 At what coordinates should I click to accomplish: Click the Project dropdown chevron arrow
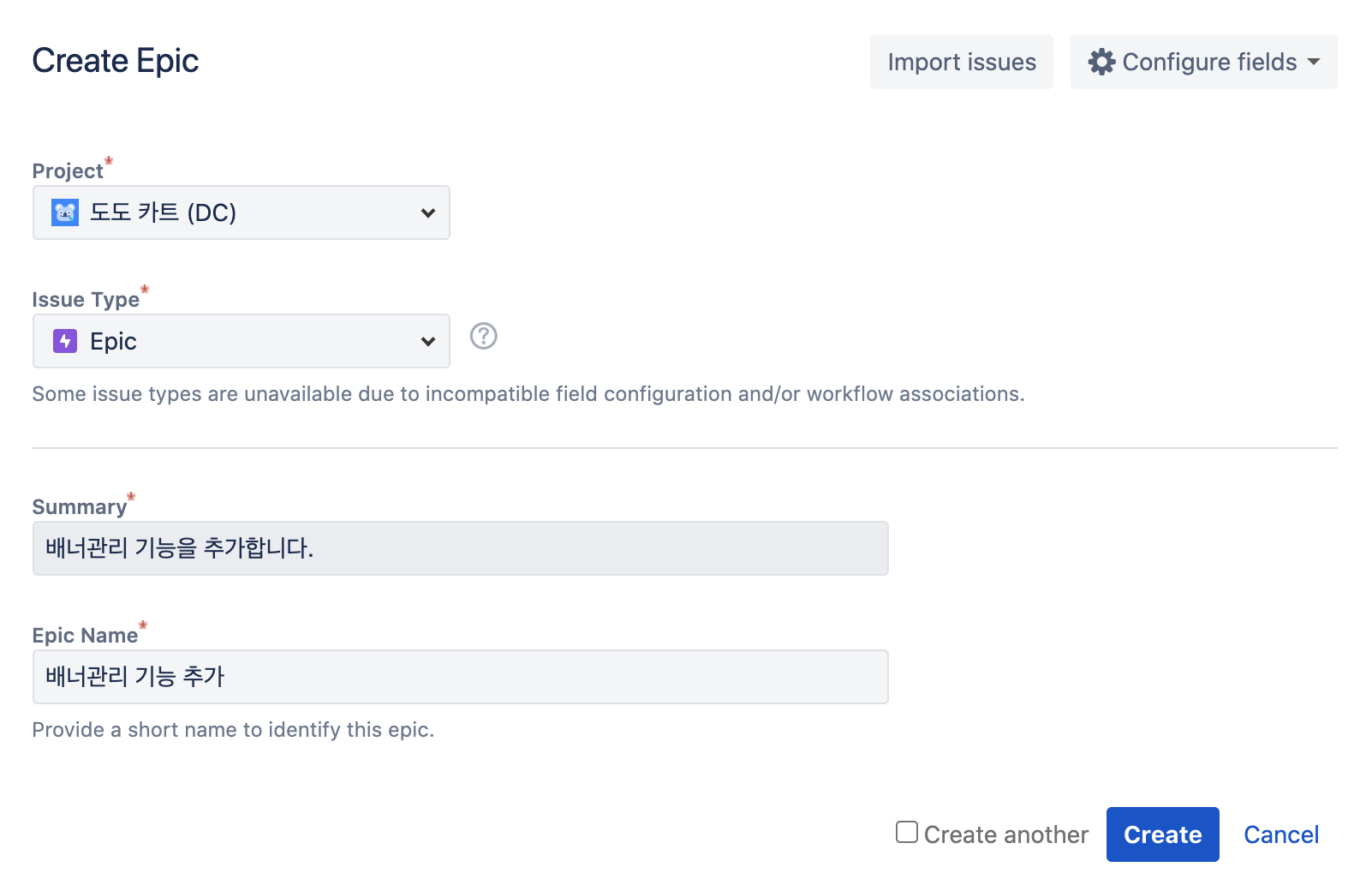point(428,212)
